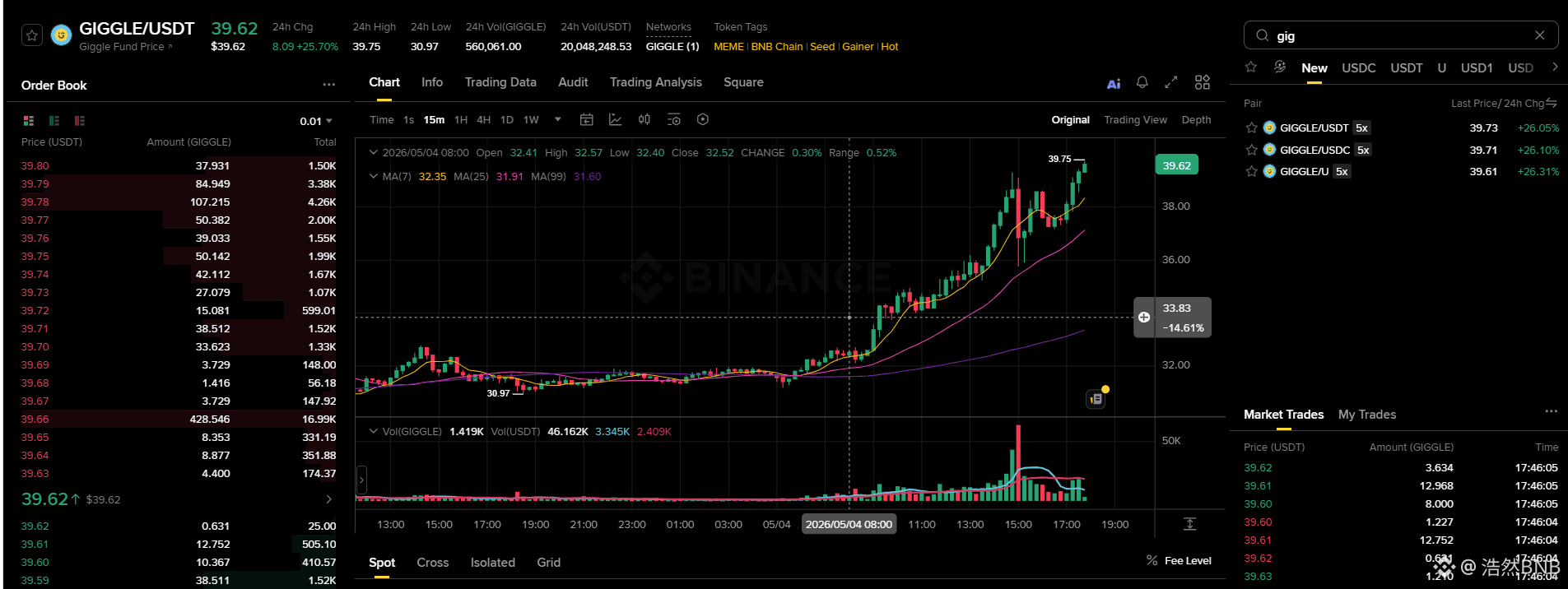Select the 1D time interval
This screenshot has width=1568, height=589.
[x=507, y=120]
